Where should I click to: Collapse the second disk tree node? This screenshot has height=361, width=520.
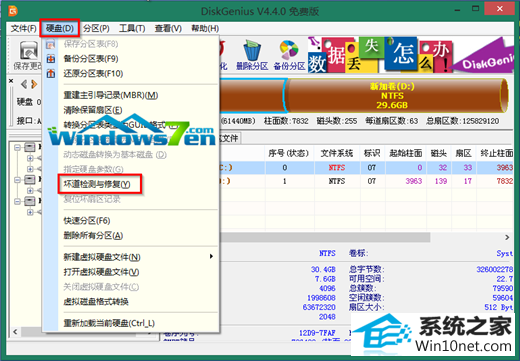[x=17, y=180]
